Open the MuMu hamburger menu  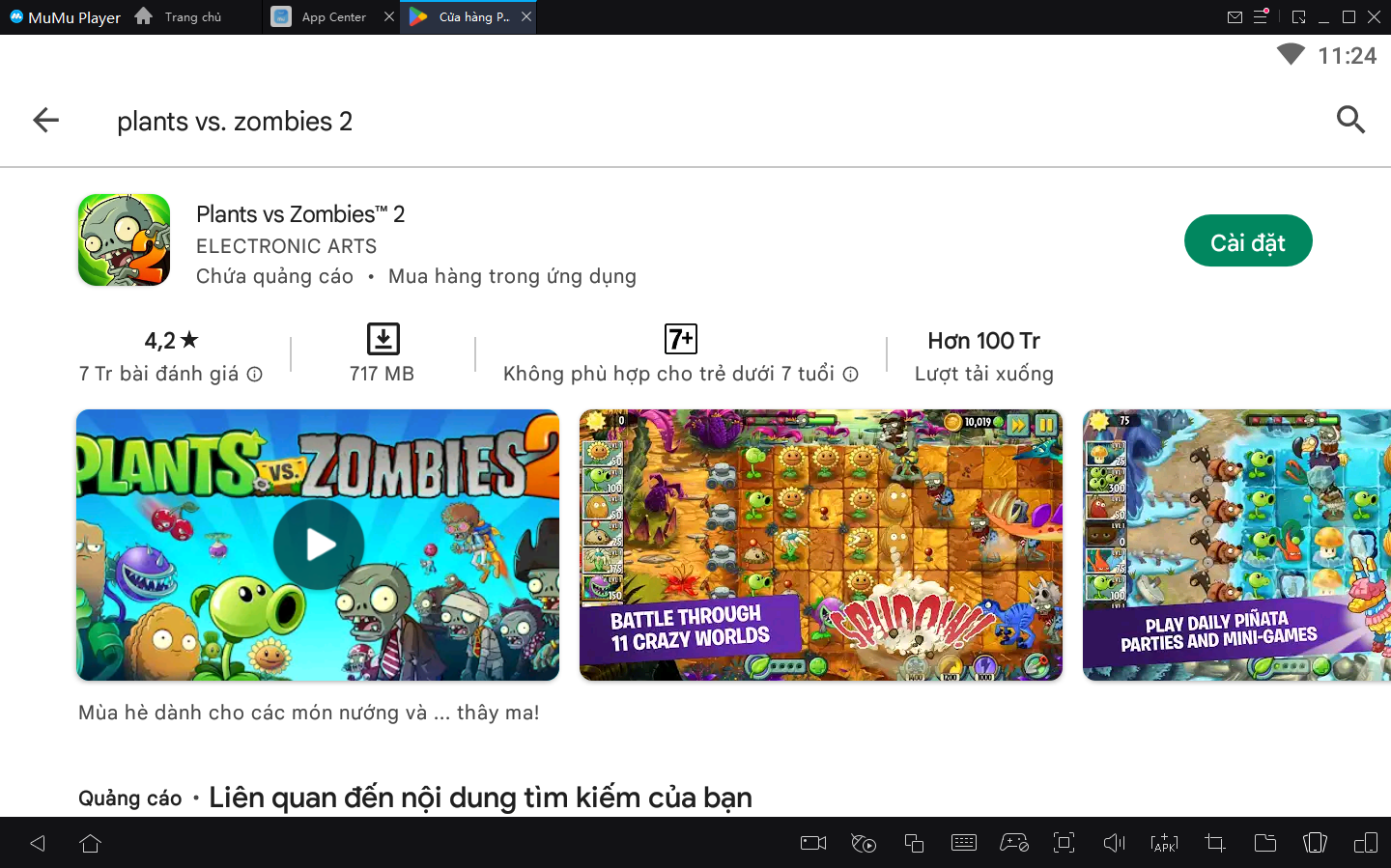1261,17
